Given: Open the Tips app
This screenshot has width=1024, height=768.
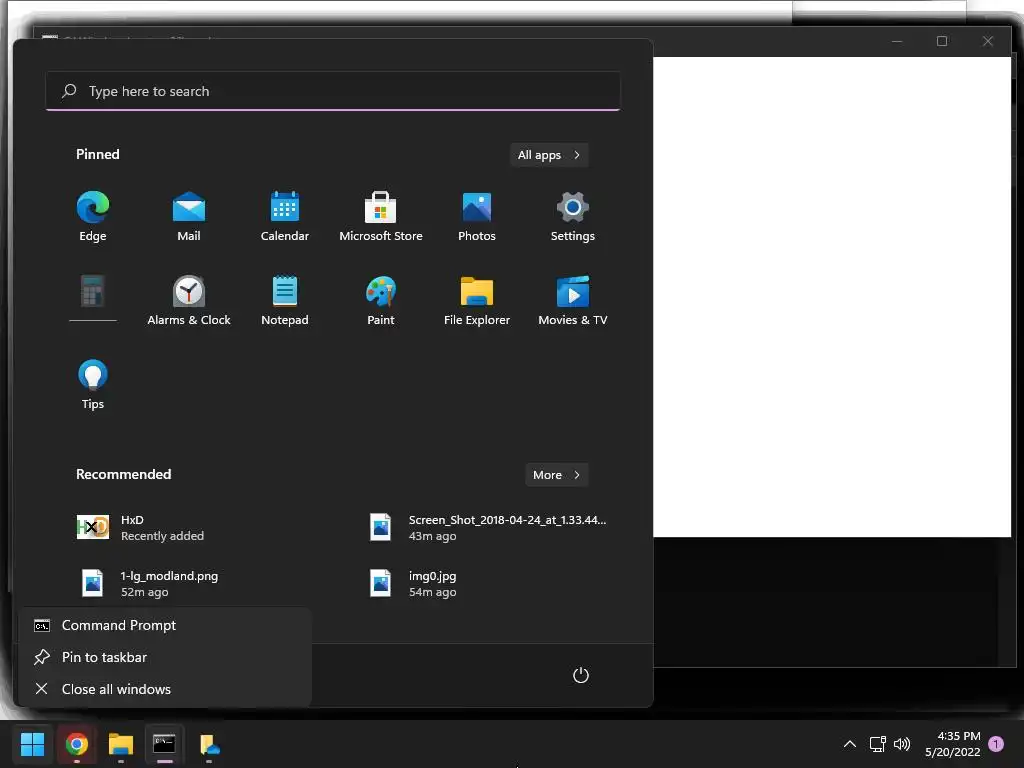Looking at the screenshot, I should coord(93,385).
